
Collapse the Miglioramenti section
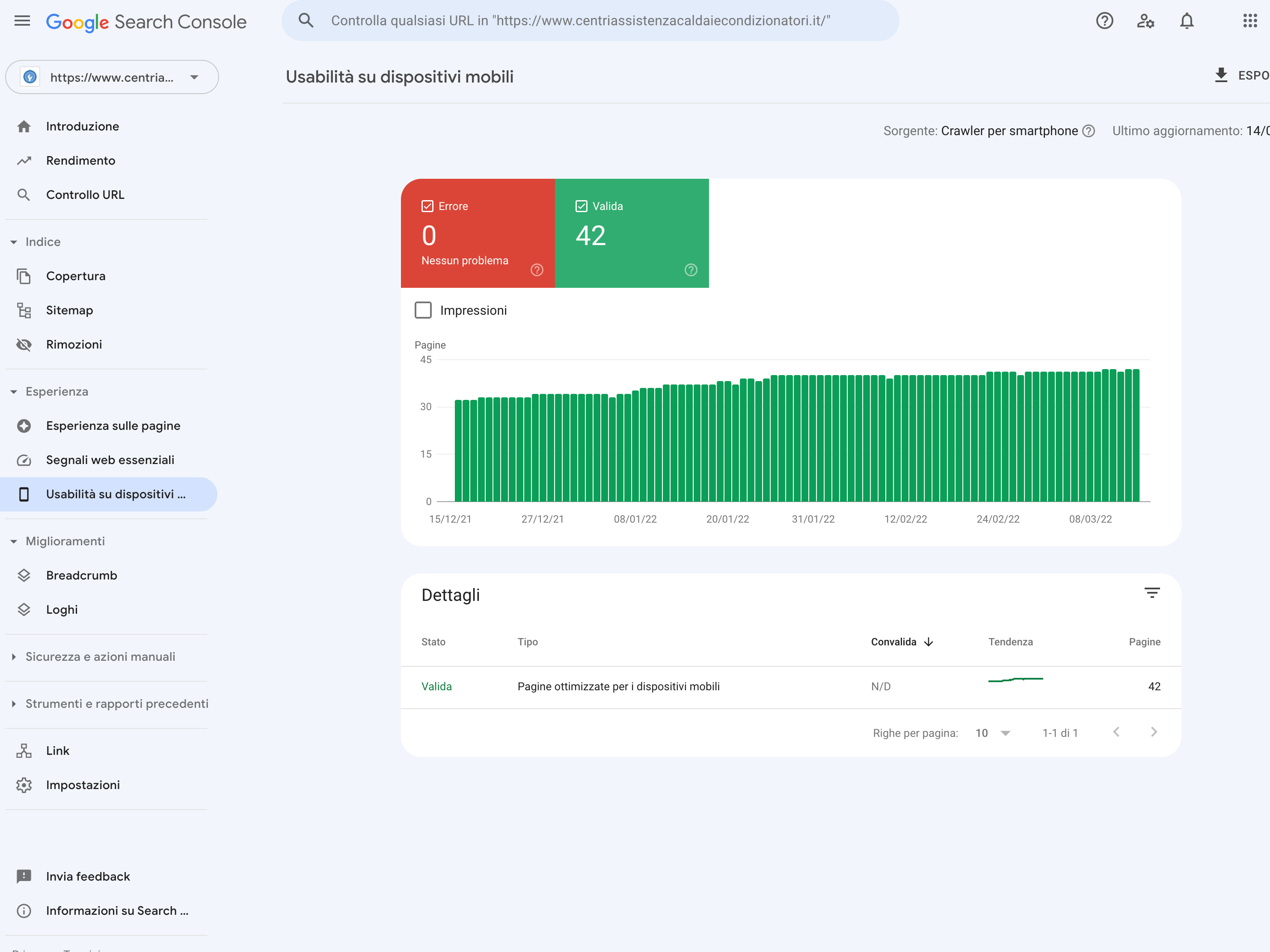coord(13,542)
